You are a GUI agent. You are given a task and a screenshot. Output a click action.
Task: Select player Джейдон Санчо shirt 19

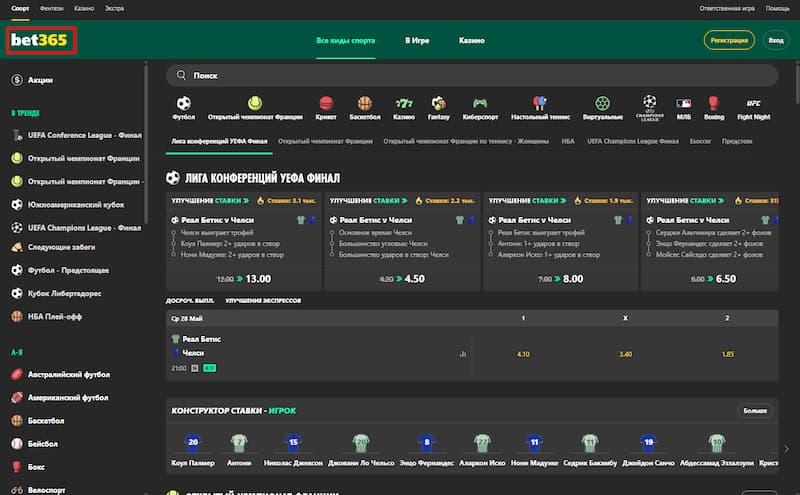[x=648, y=449]
